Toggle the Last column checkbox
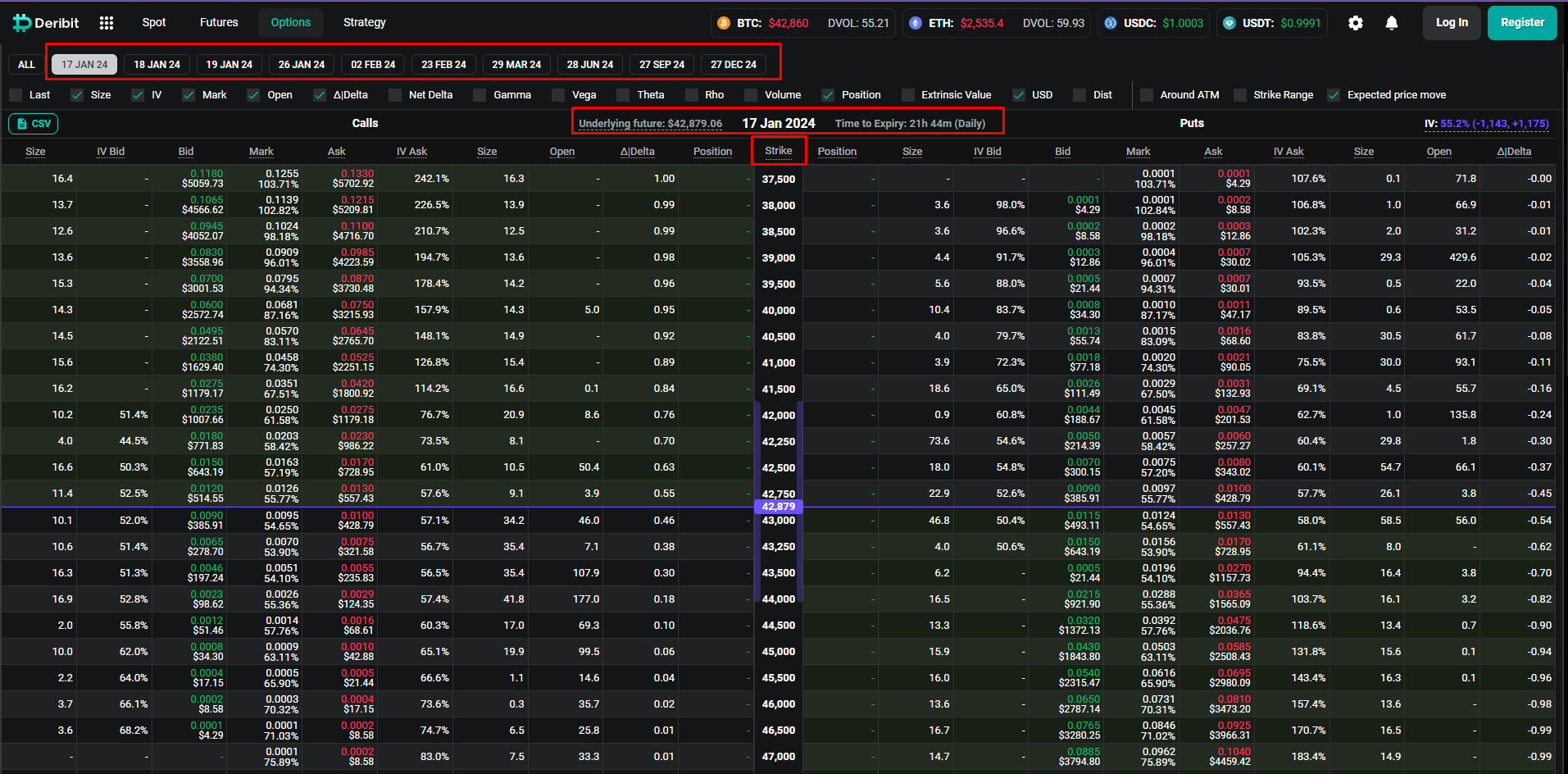1568x774 pixels. (x=16, y=95)
